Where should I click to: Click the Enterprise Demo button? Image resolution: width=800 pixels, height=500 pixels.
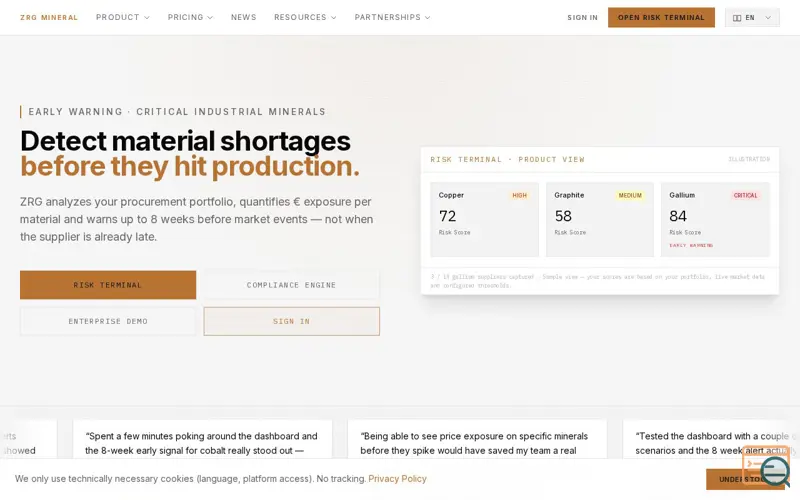tap(108, 321)
